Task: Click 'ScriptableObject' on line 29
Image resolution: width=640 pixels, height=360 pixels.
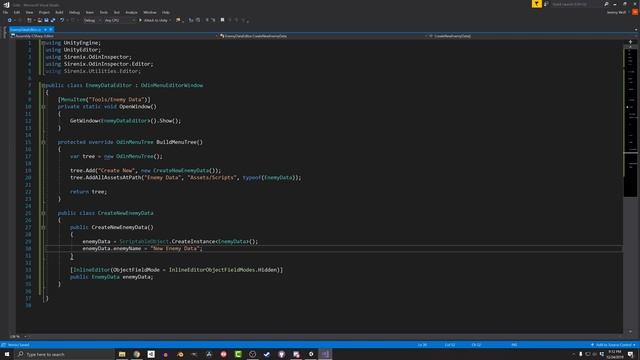Action: (144, 242)
